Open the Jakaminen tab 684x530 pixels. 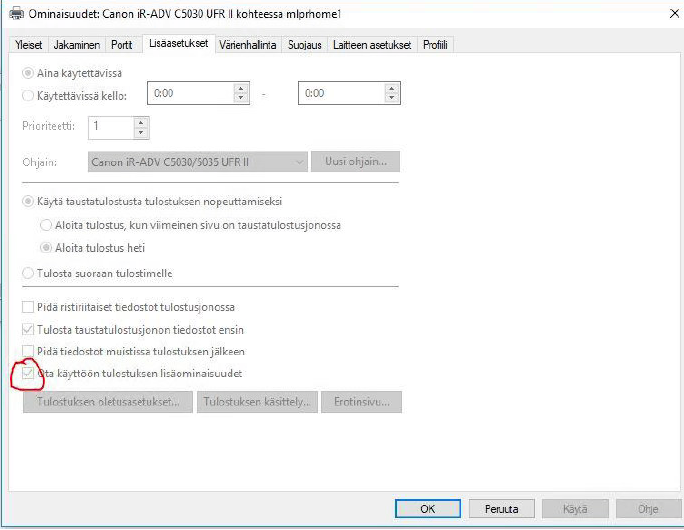click(x=76, y=45)
